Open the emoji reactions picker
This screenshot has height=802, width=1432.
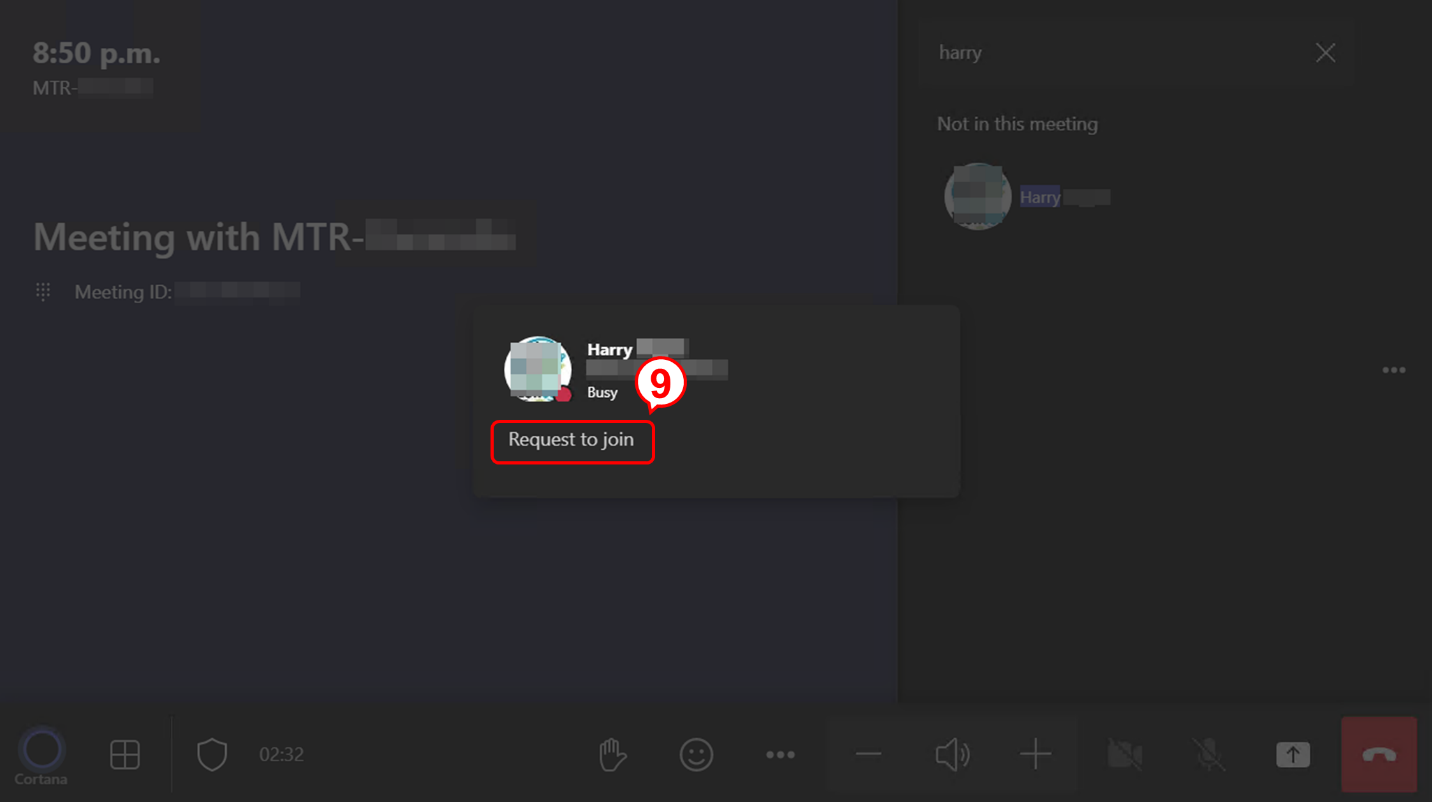pyautogui.click(x=696, y=755)
